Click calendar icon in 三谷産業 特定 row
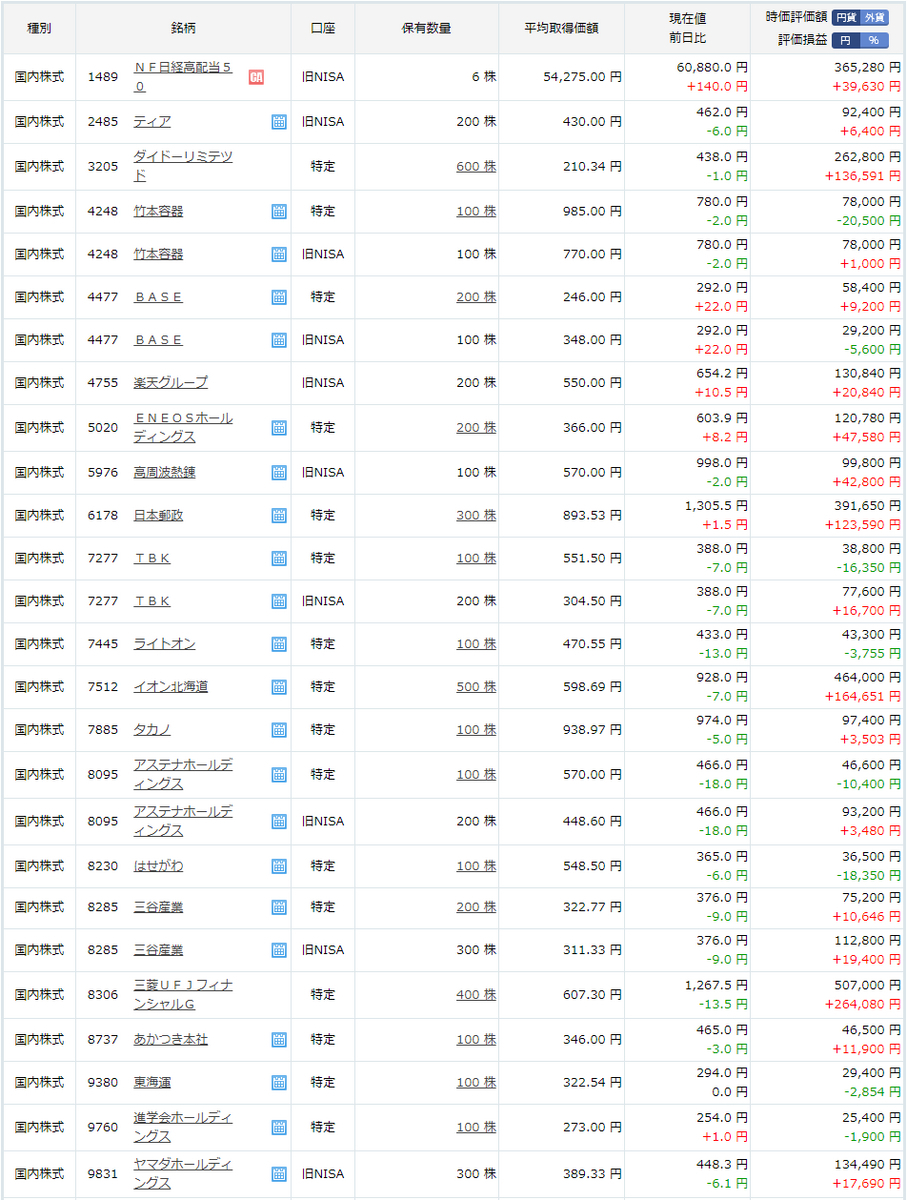The width and height of the screenshot is (907, 1200). tap(279, 907)
